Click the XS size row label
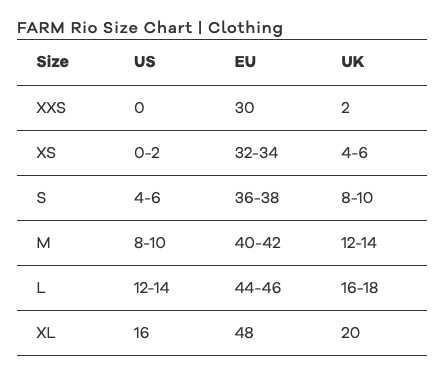The height and width of the screenshot is (376, 445). (x=46, y=153)
